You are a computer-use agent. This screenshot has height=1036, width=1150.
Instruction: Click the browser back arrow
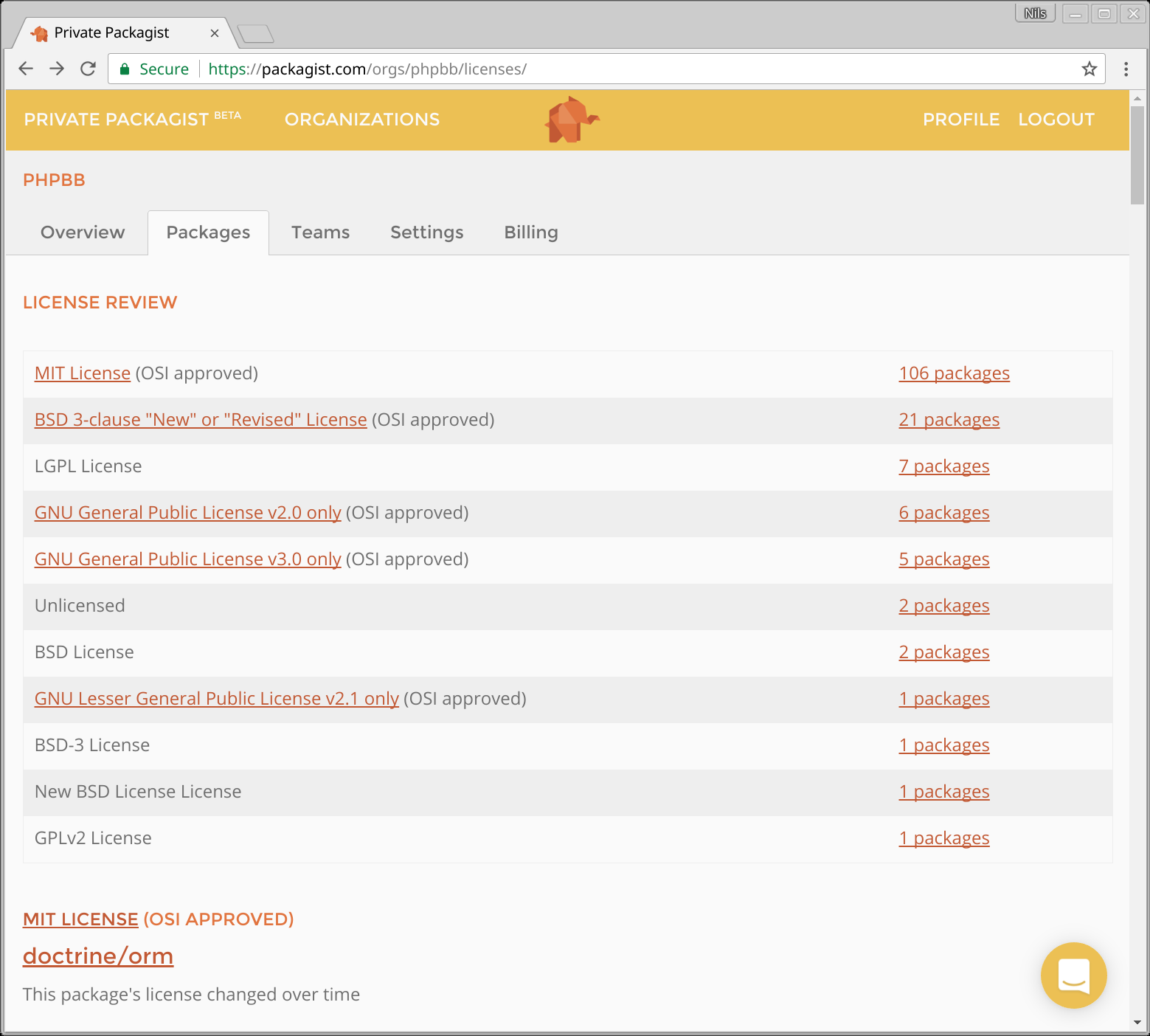point(26,69)
